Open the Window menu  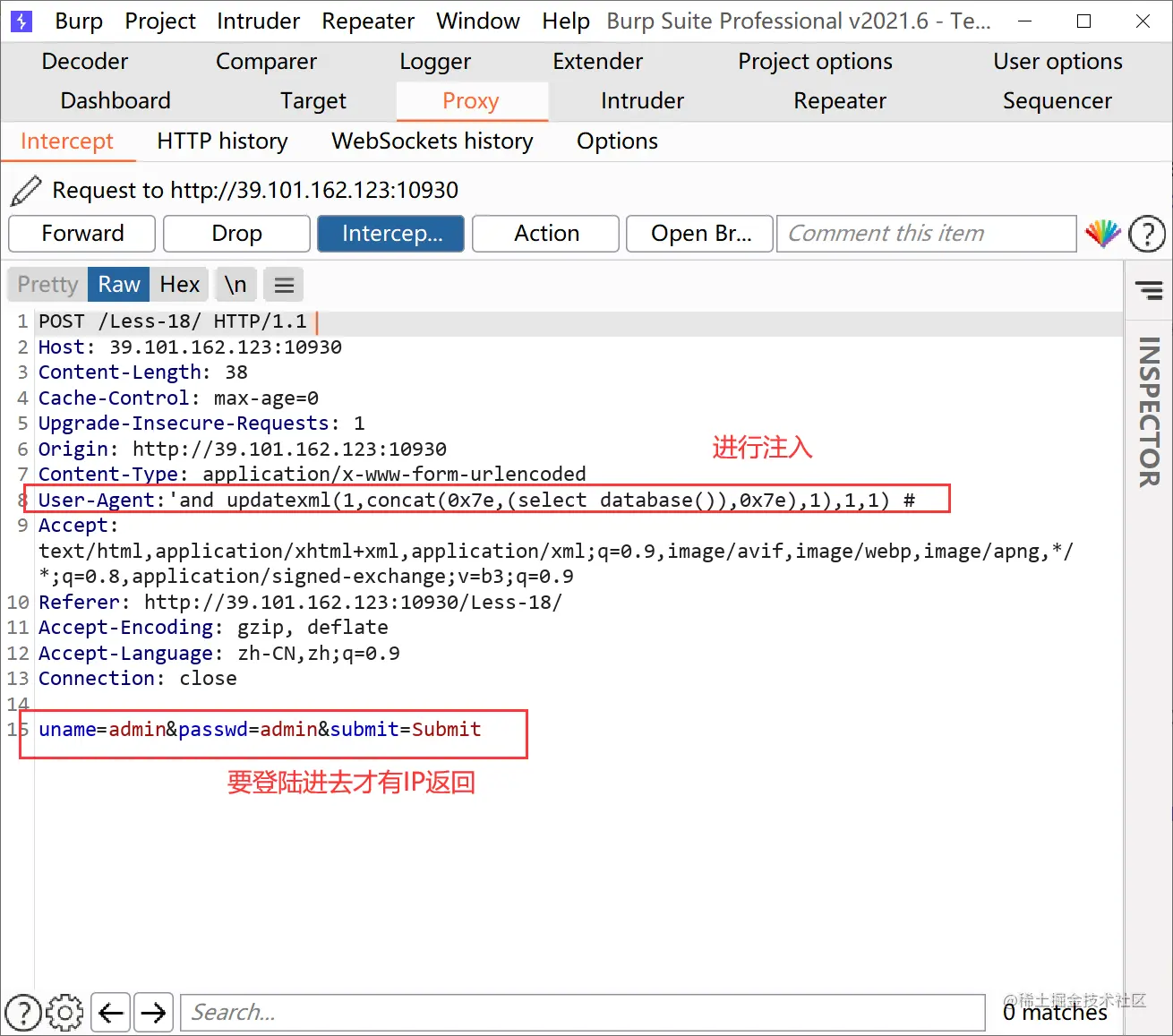pyautogui.click(x=478, y=21)
